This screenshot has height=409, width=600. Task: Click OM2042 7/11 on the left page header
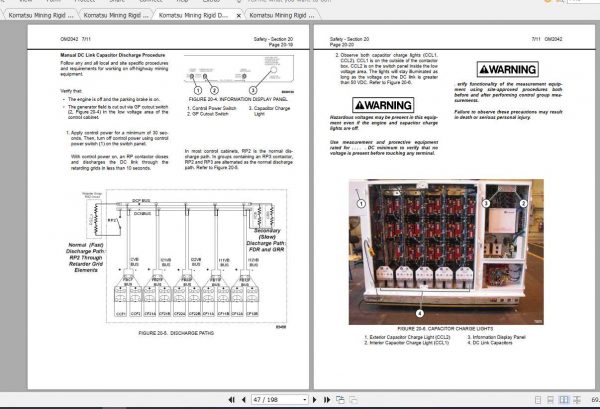[x=75, y=39]
